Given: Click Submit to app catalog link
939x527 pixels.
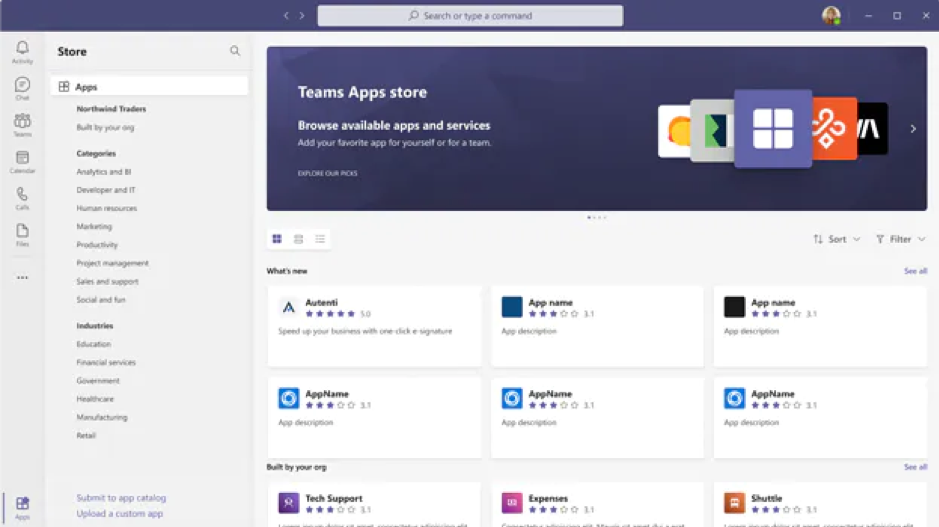Looking at the screenshot, I should tap(121, 498).
